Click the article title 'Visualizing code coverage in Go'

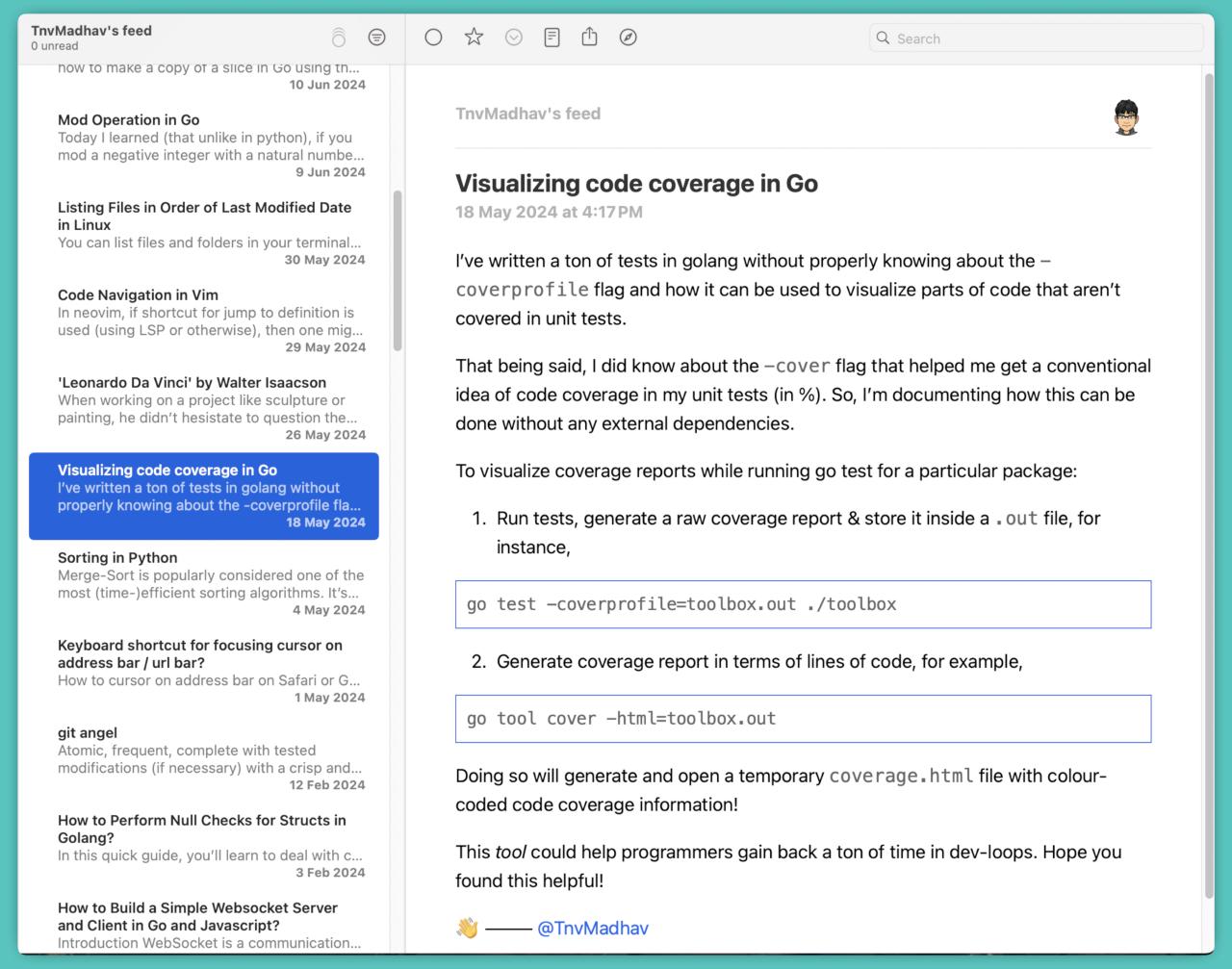pyautogui.click(x=636, y=184)
